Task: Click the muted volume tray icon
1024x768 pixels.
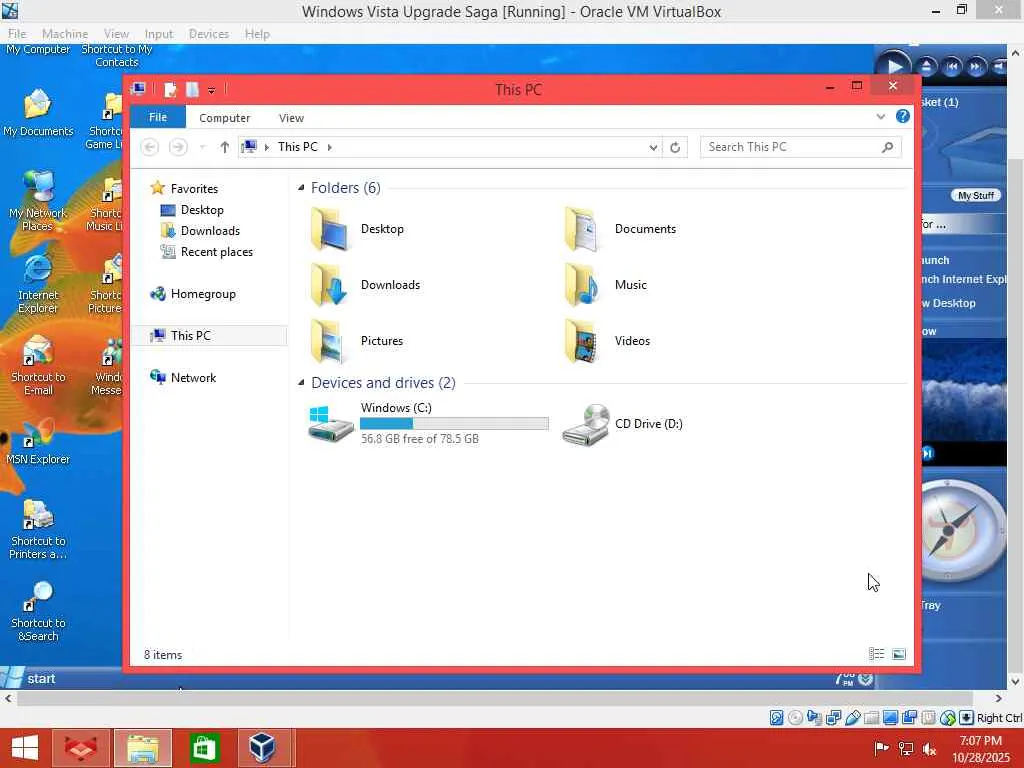Action: [x=929, y=748]
